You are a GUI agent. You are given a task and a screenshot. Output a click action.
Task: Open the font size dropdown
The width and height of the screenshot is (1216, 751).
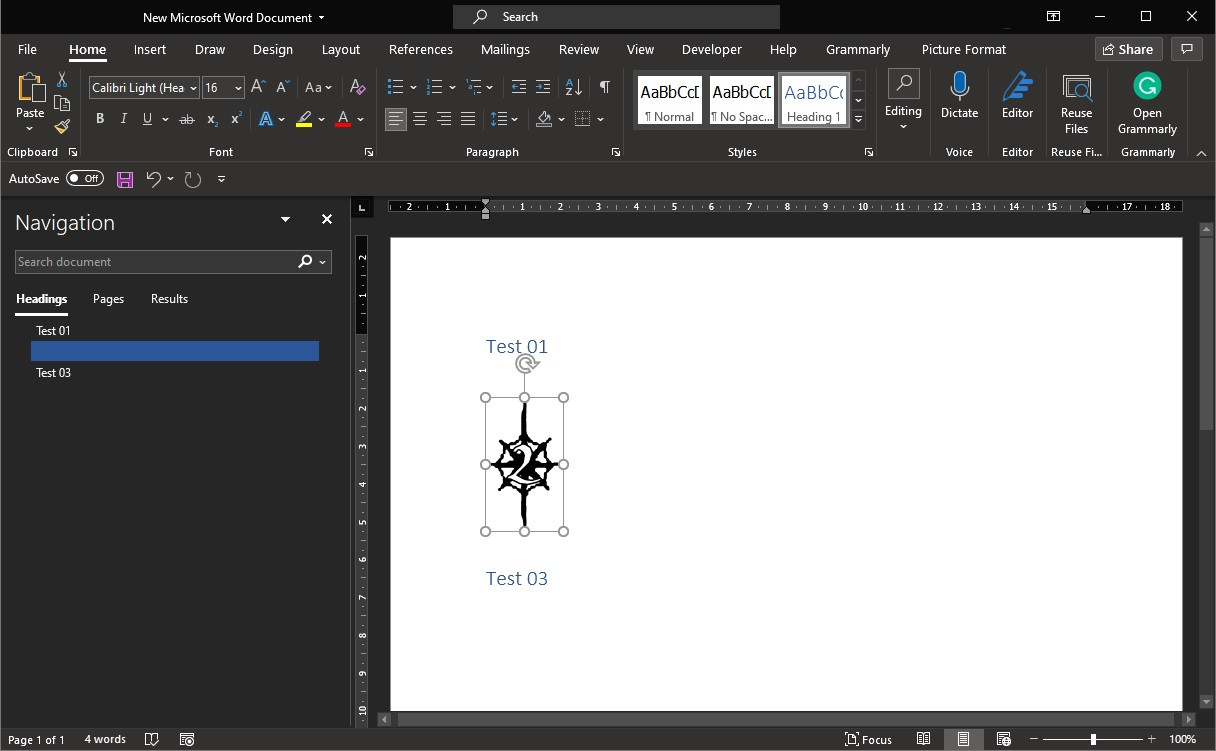[237, 88]
